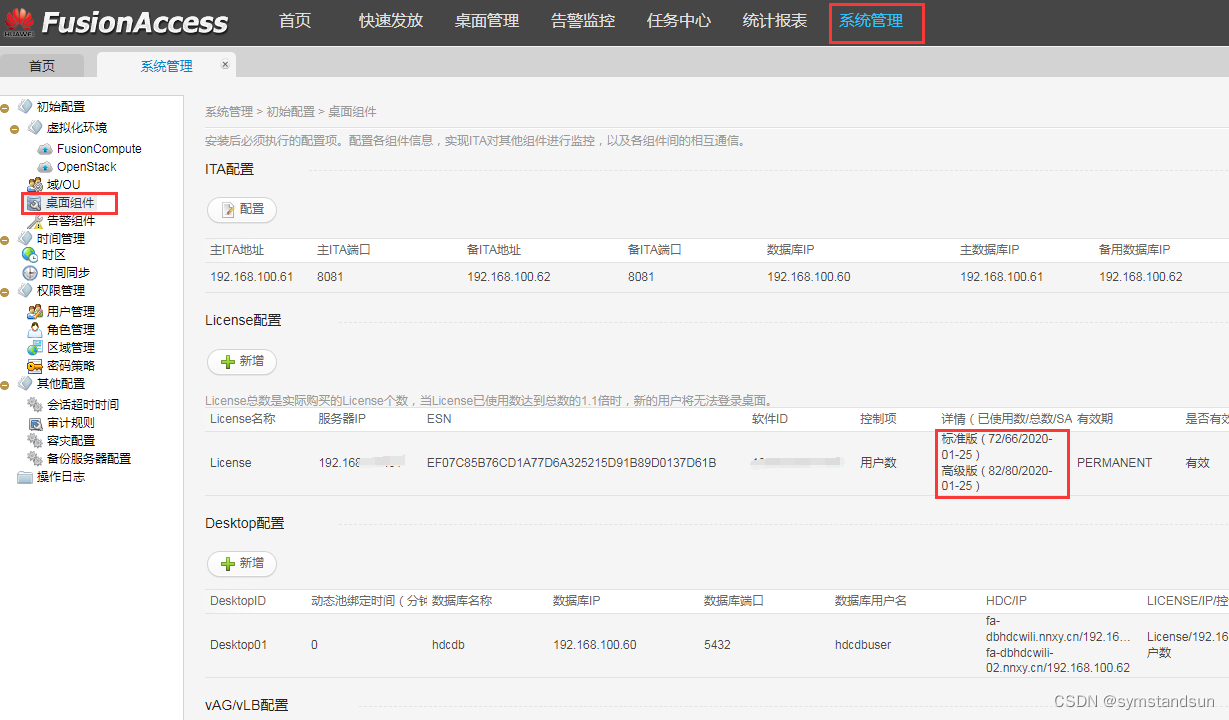Open the 首页 top menu
This screenshot has width=1229, height=720.
pos(295,21)
